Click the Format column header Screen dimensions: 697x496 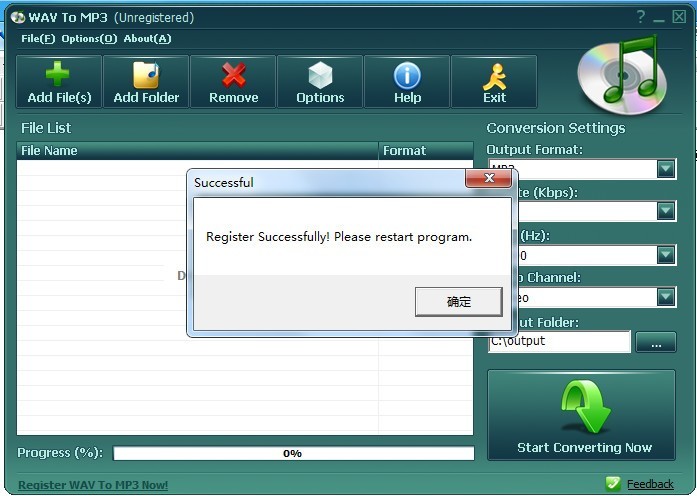pyautogui.click(x=426, y=151)
